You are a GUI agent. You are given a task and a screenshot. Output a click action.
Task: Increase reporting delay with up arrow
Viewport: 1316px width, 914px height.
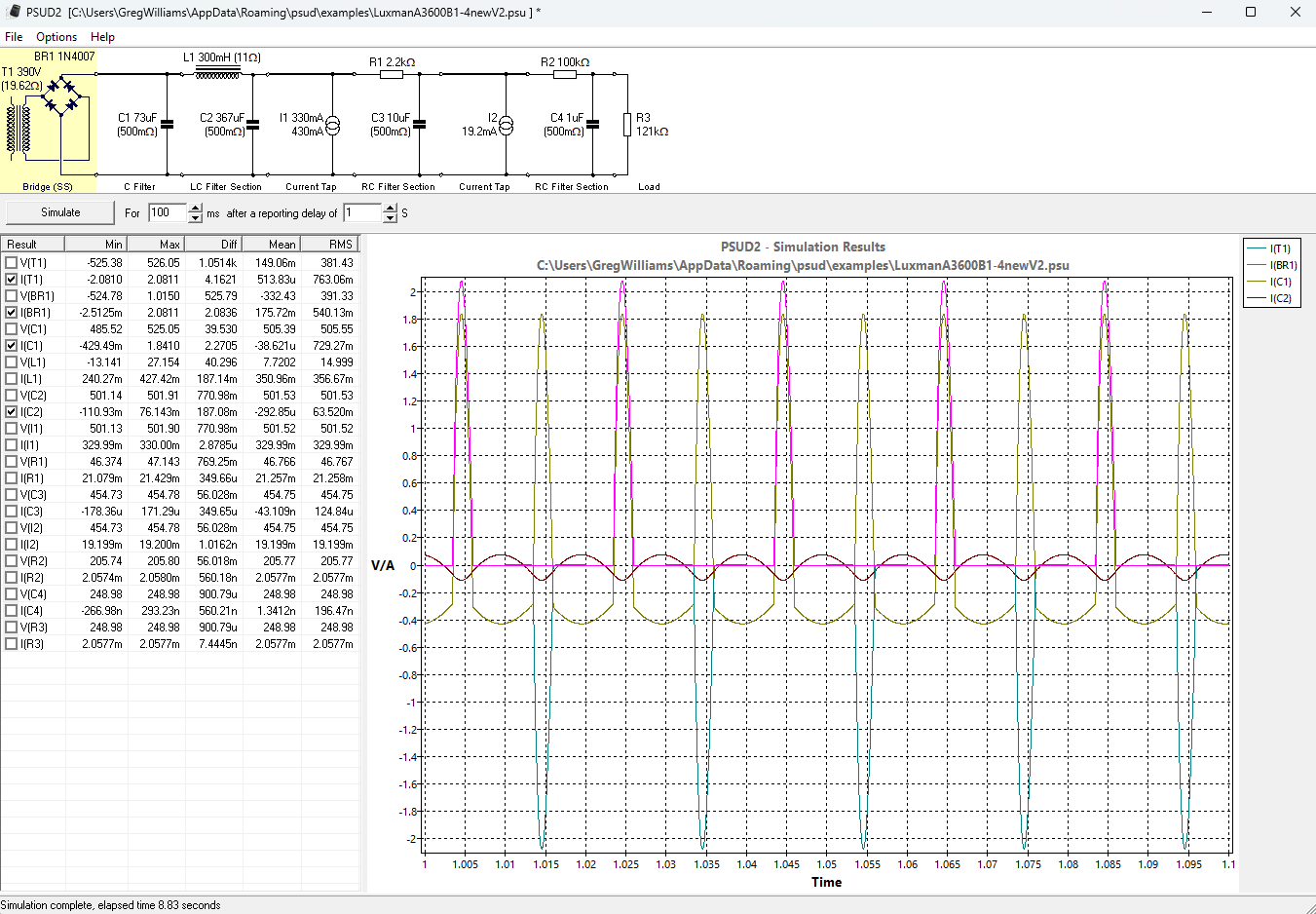(x=391, y=208)
